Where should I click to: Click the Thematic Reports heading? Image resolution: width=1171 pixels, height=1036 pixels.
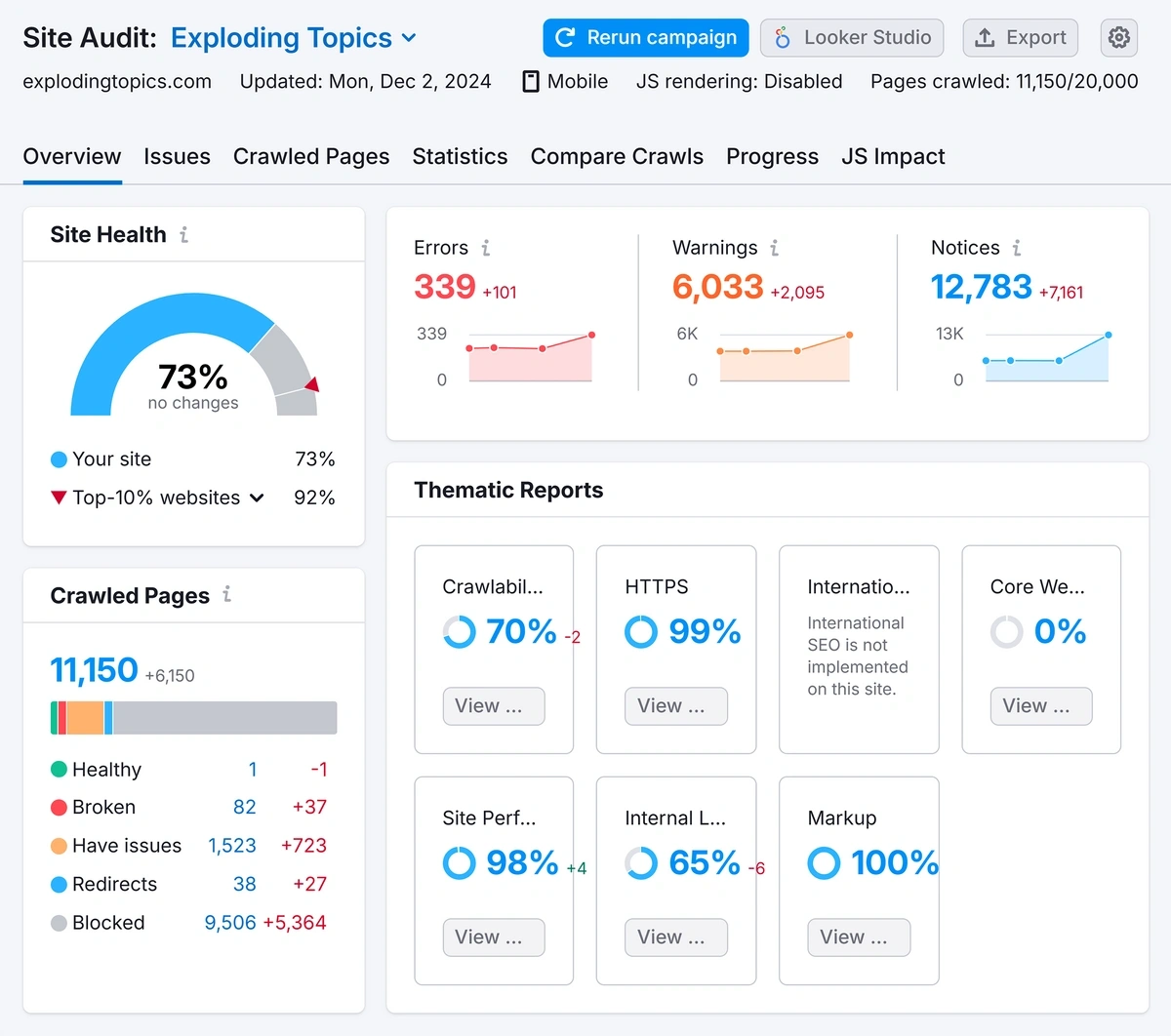(508, 490)
